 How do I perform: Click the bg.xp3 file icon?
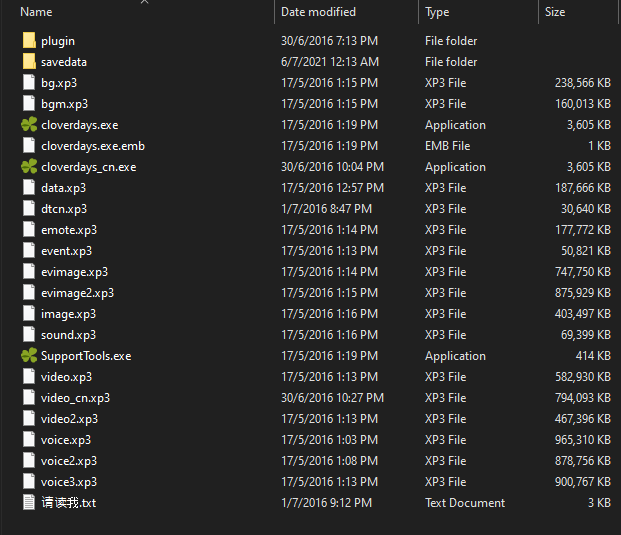click(x=28, y=83)
